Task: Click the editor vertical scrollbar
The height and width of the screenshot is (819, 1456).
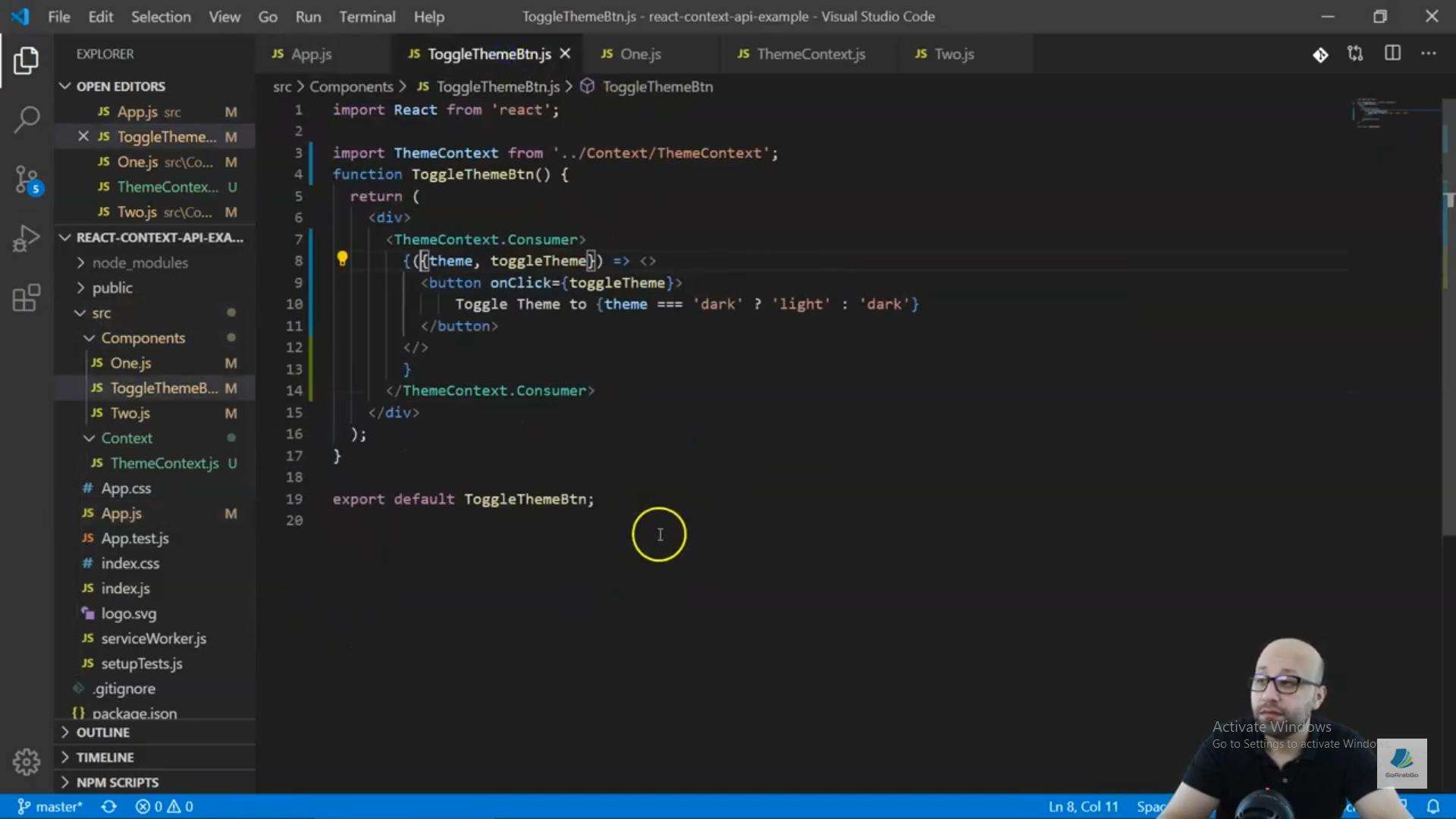Action: tap(1448, 318)
